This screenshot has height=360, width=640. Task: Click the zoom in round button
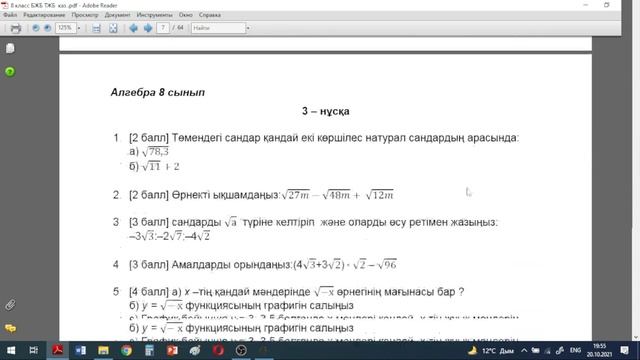48,28
